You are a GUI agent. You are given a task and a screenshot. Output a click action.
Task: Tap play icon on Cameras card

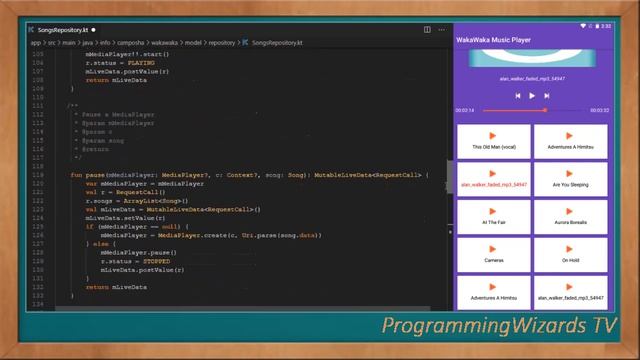[493, 249]
